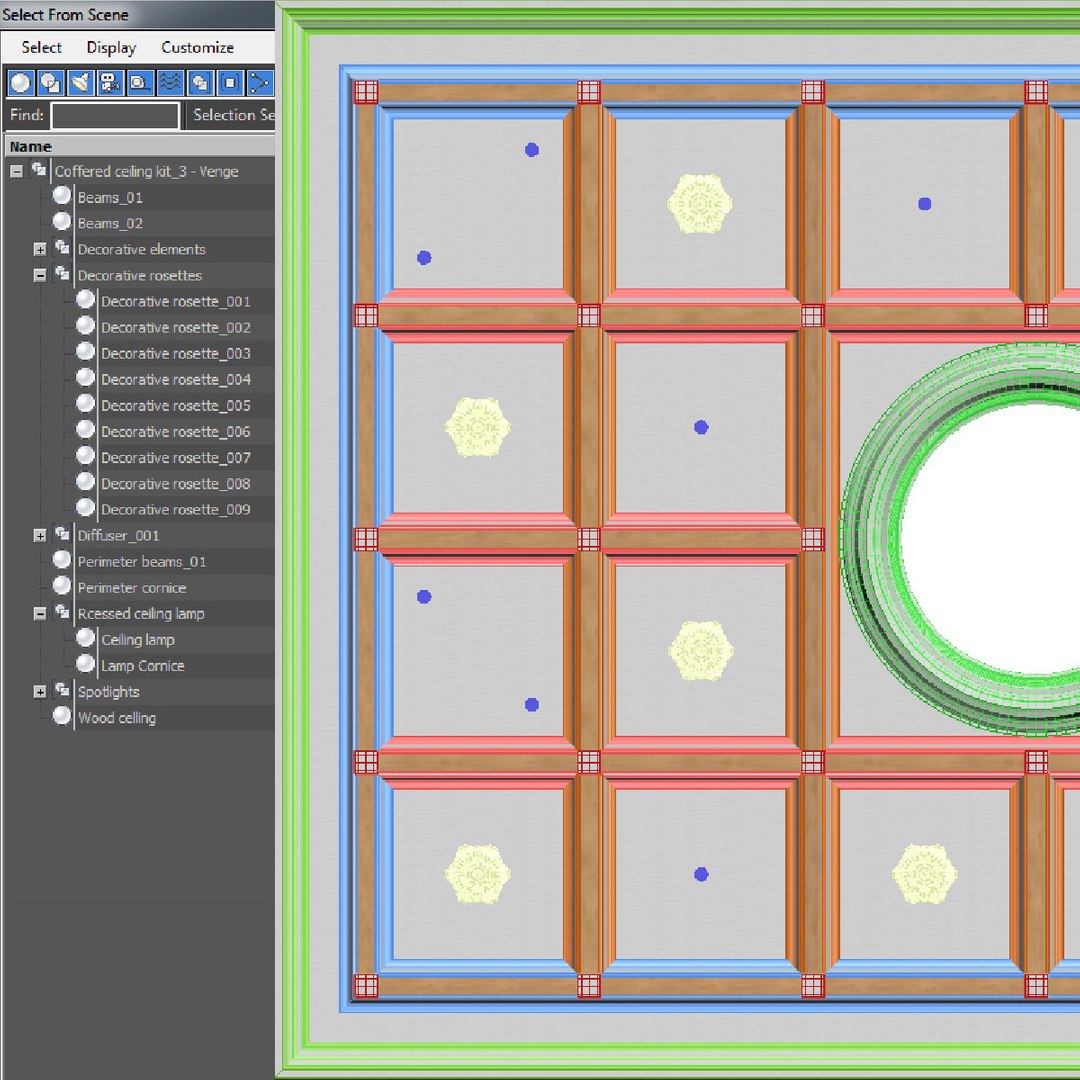This screenshot has width=1080, height=1080.
Task: Select the Decorative rosette_002 row
Action: coord(175,327)
